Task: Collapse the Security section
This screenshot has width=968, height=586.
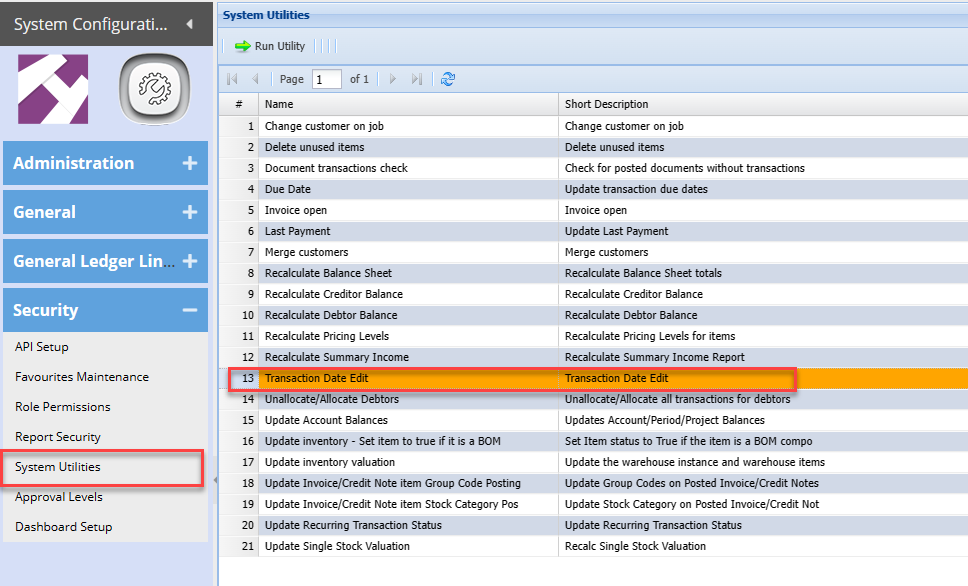Action: (189, 310)
